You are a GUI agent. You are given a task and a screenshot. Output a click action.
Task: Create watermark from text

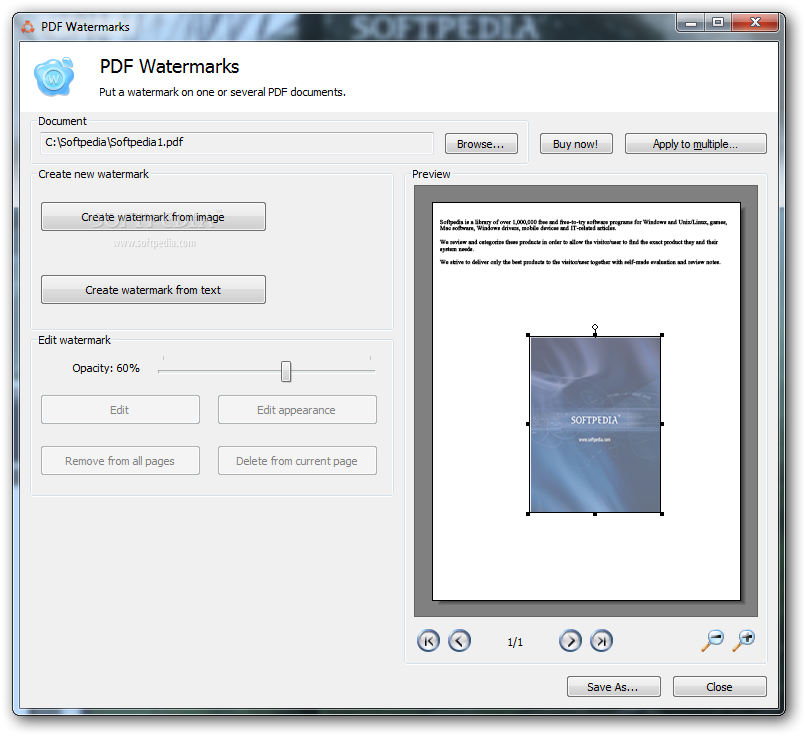coord(153,290)
